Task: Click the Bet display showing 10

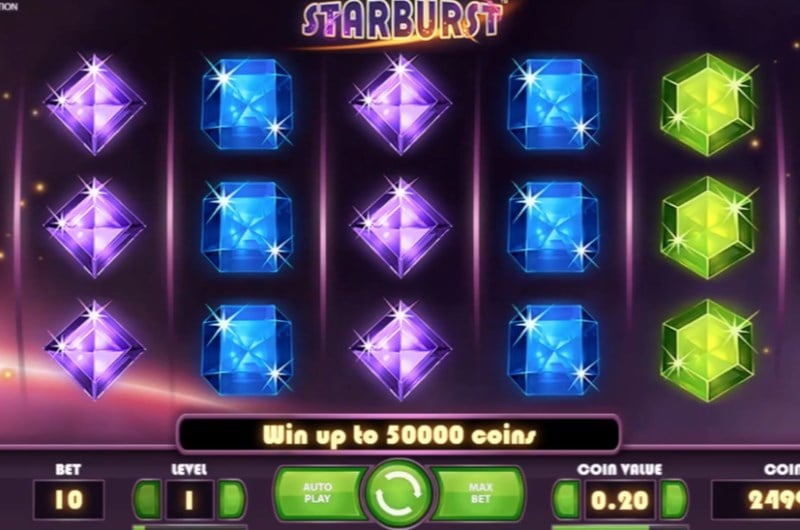Action: point(68,500)
